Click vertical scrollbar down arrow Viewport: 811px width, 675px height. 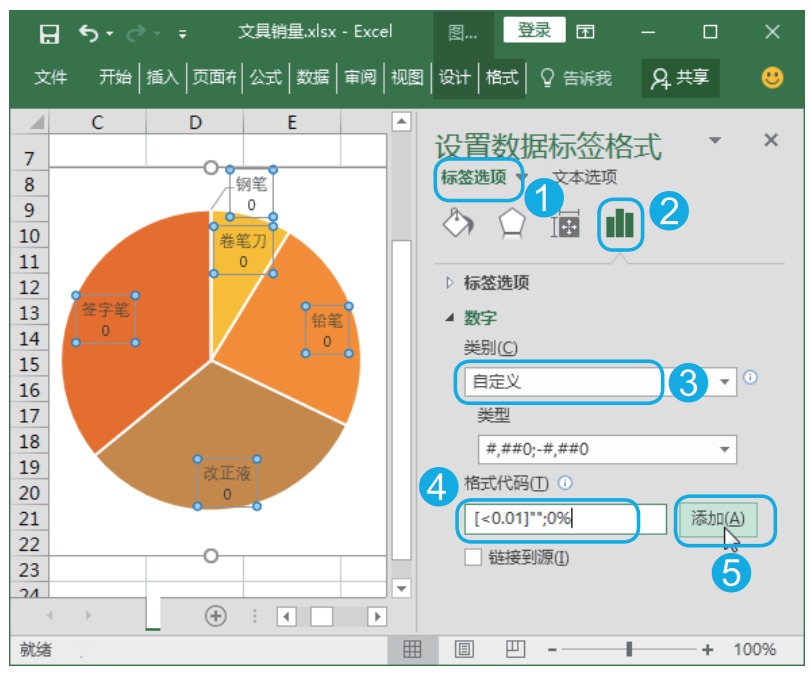401,588
